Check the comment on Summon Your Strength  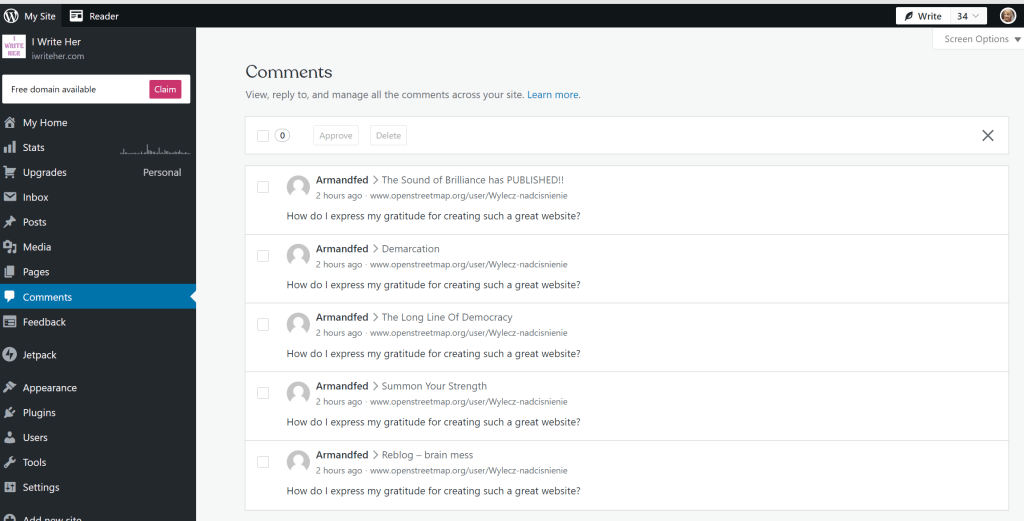(x=263, y=393)
